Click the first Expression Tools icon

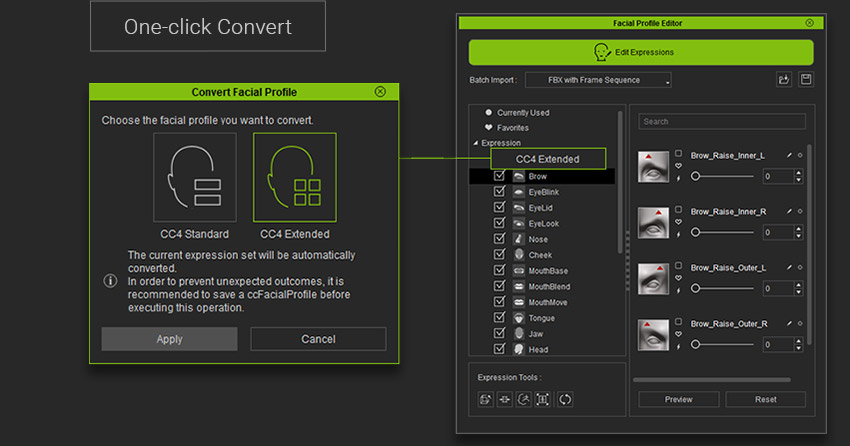tap(485, 399)
